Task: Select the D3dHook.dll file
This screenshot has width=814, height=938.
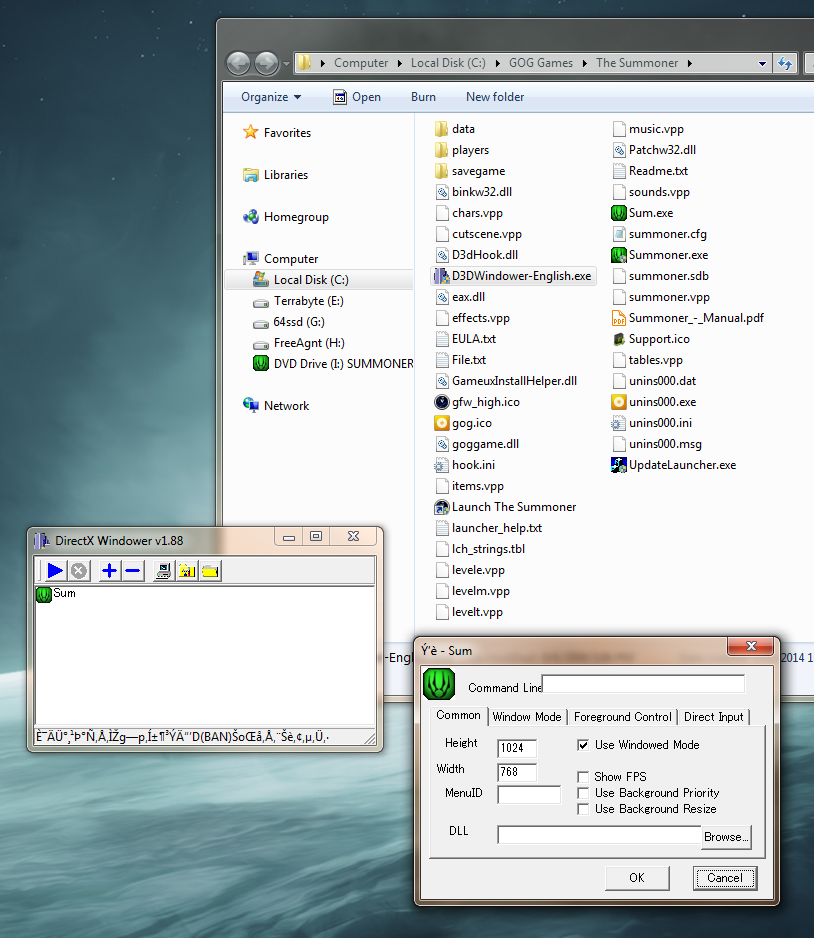Action: click(477, 255)
